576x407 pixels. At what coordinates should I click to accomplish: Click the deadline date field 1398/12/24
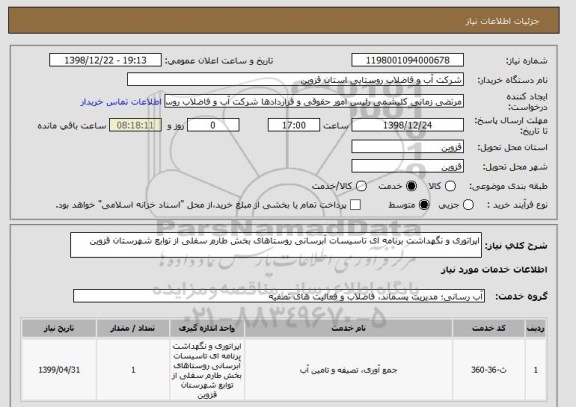407,125
